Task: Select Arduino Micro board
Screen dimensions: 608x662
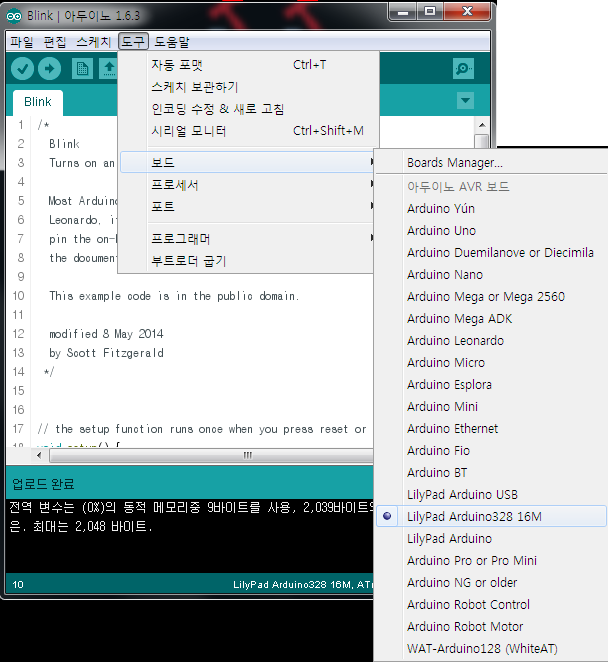Action: point(491,362)
